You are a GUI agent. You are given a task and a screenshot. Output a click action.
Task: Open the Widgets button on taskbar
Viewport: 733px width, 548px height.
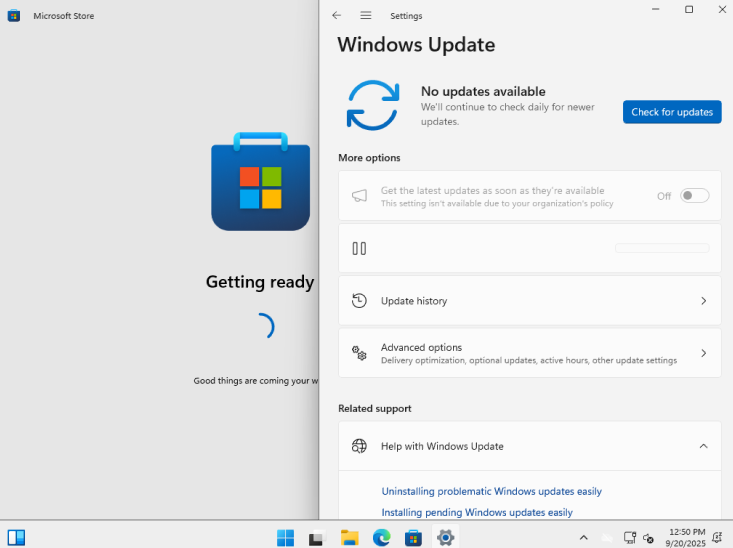click(16, 537)
